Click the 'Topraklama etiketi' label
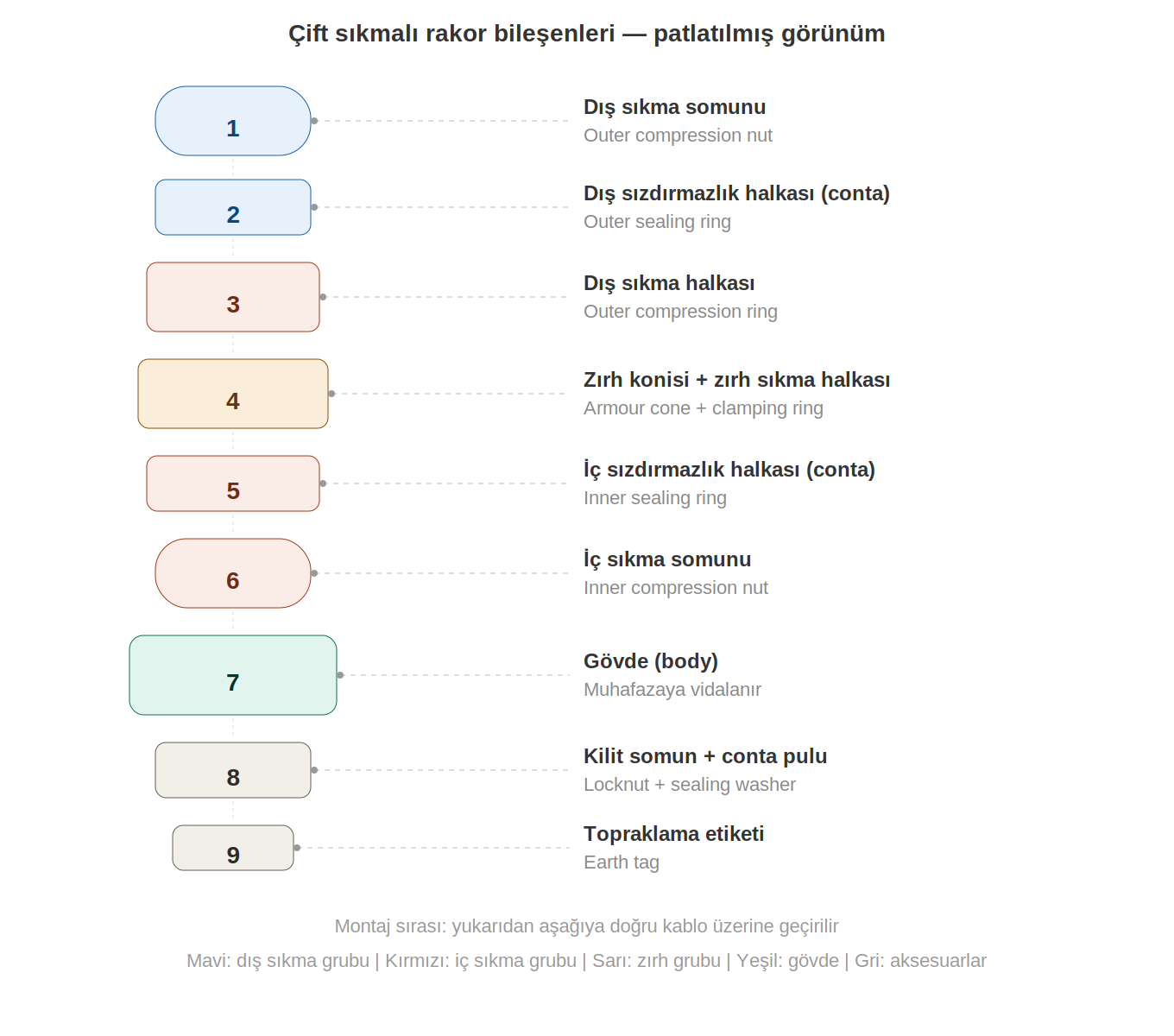Viewport: 1174px width, 1036px height. 673,834
